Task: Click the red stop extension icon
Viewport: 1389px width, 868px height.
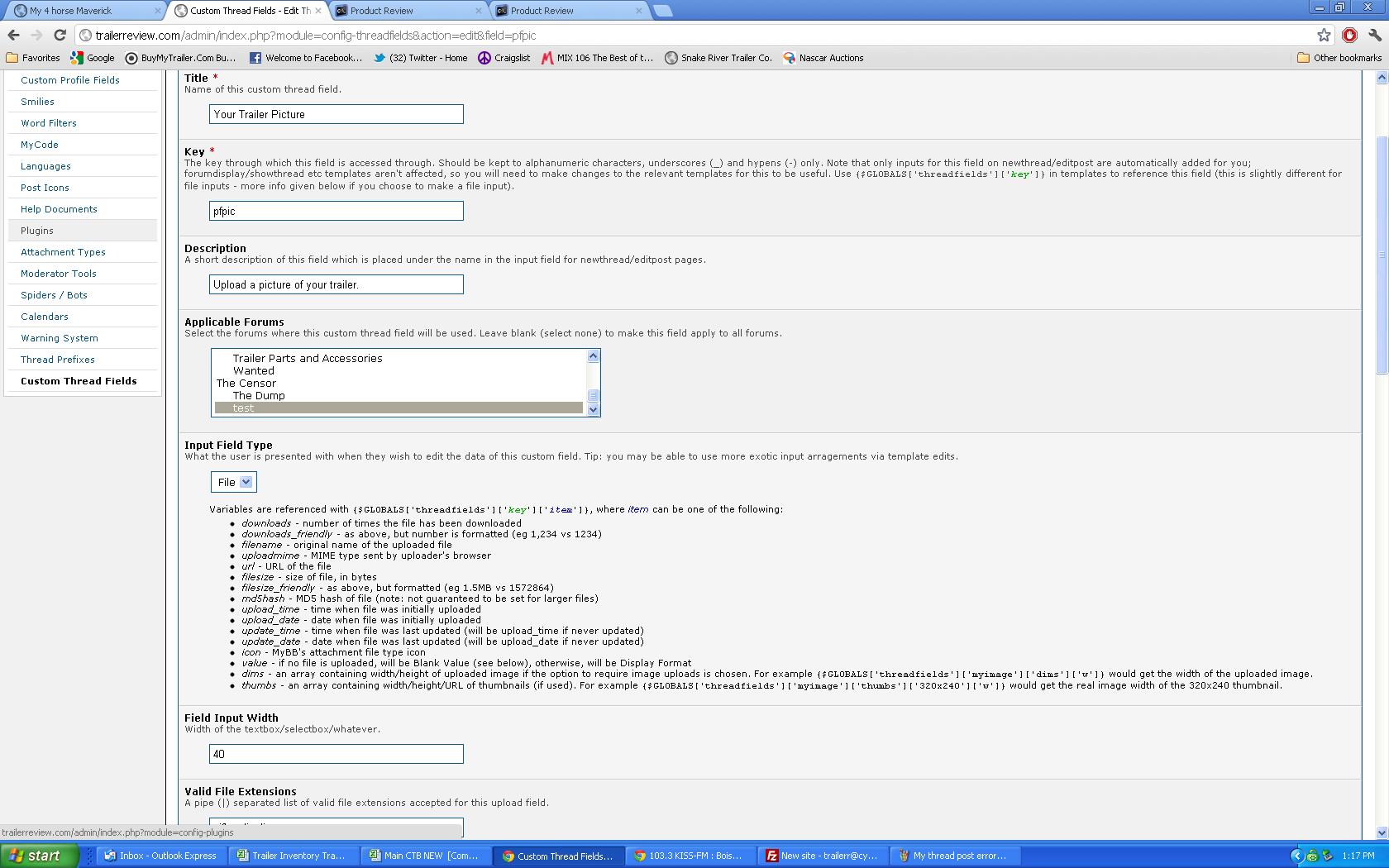Action: click(x=1349, y=35)
